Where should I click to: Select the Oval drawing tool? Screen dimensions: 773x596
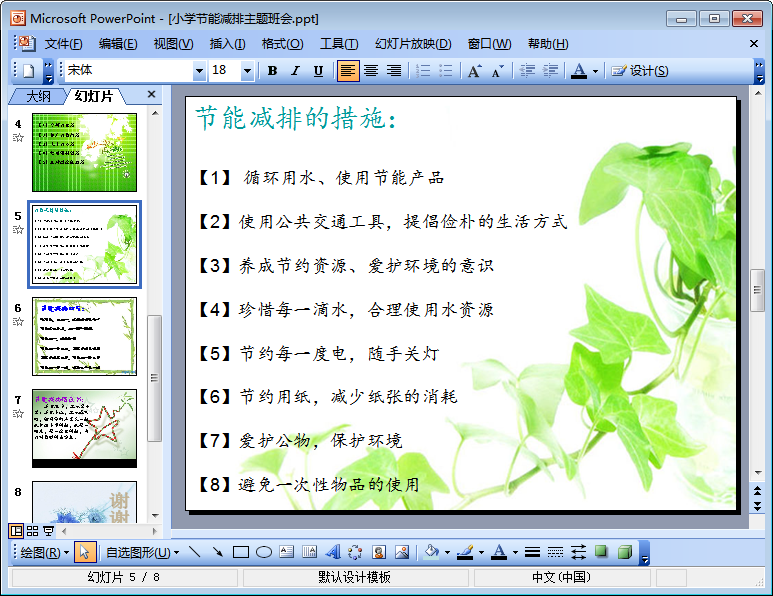(x=264, y=552)
